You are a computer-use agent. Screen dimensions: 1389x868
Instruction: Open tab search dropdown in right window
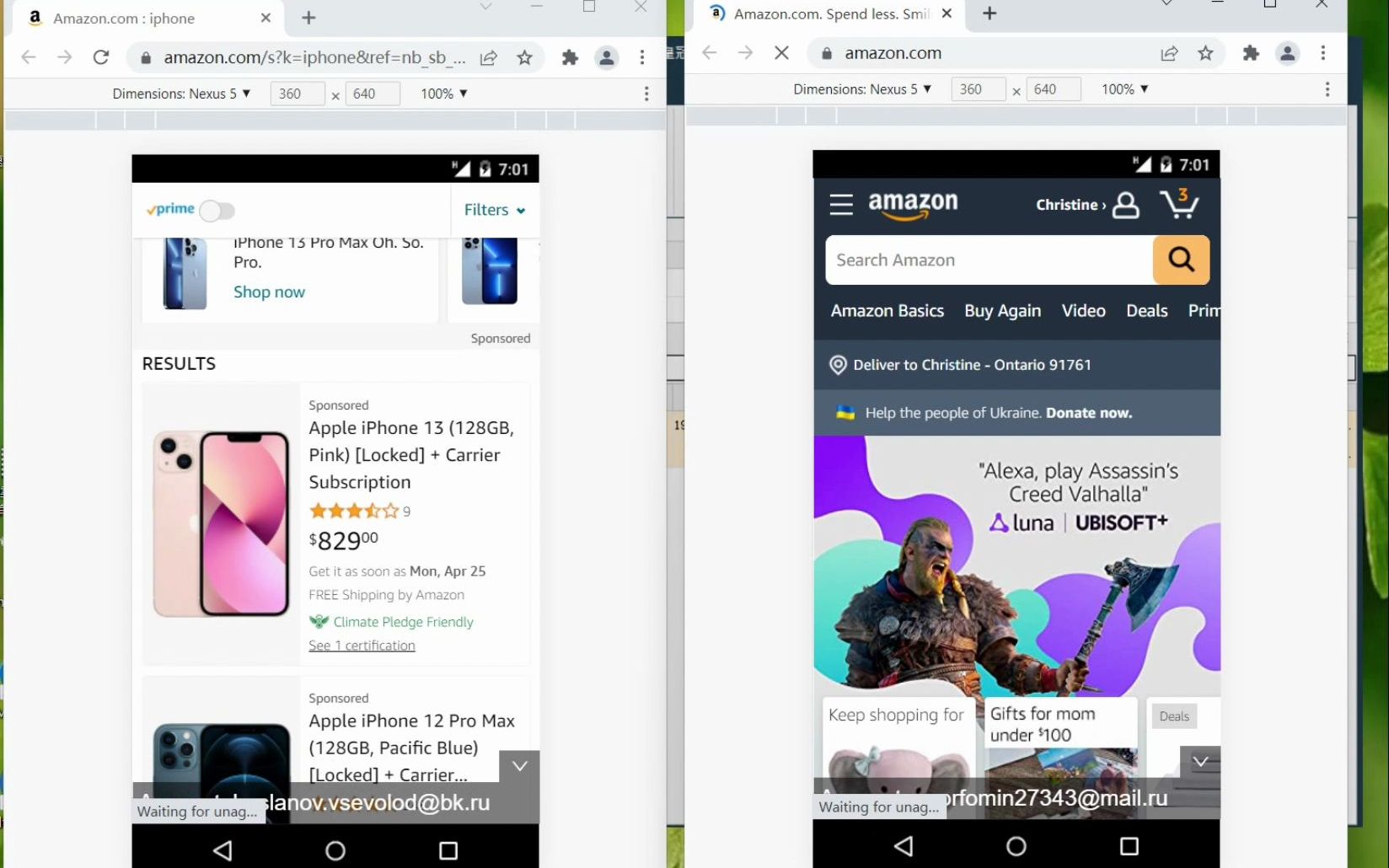(1166, 3)
